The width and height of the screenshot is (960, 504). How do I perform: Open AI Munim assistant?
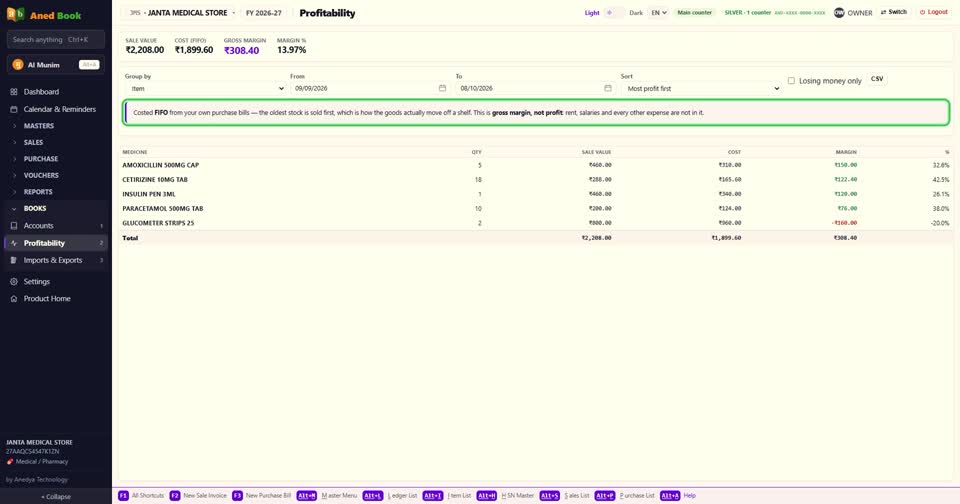click(56, 65)
